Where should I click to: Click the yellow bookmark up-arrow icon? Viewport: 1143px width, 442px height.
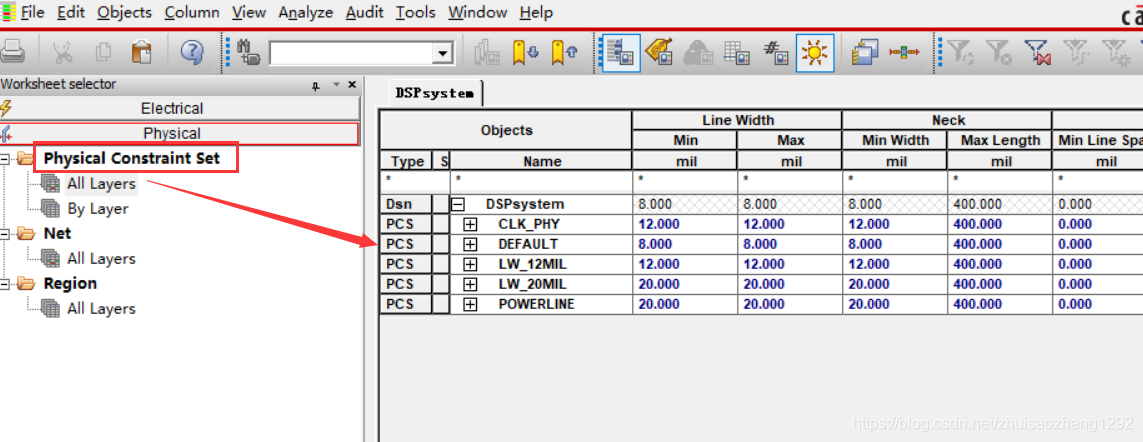point(564,52)
